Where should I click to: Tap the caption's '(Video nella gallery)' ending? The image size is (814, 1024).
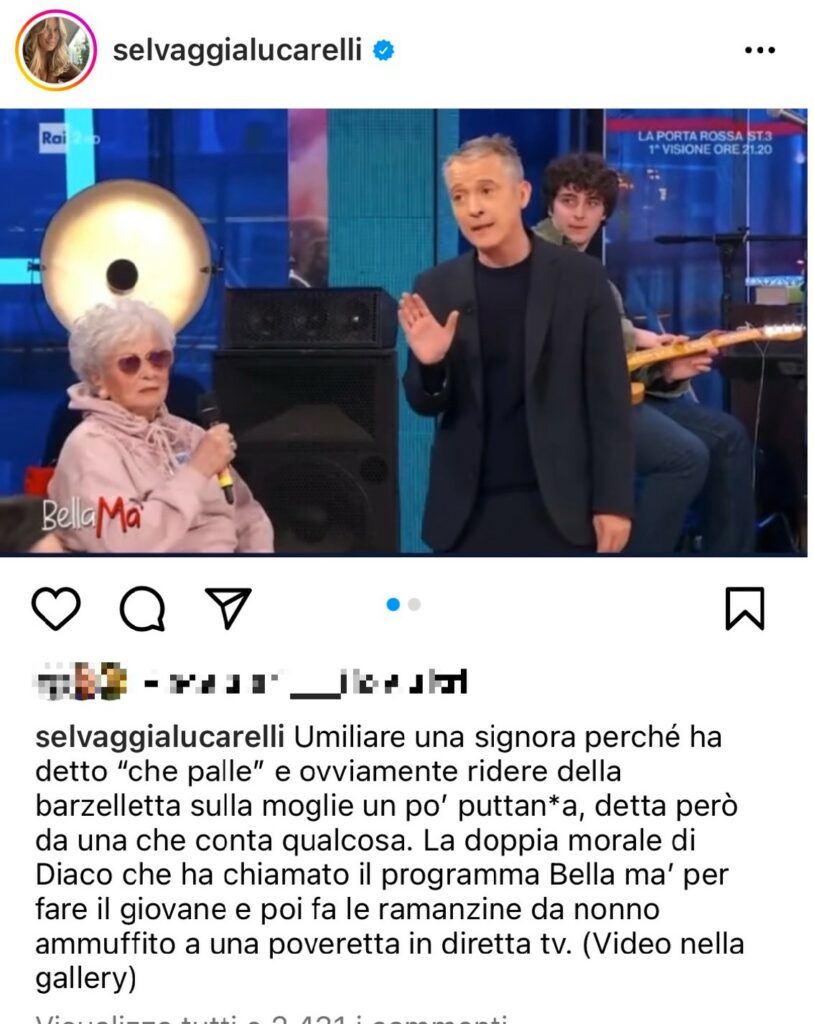coord(389,961)
